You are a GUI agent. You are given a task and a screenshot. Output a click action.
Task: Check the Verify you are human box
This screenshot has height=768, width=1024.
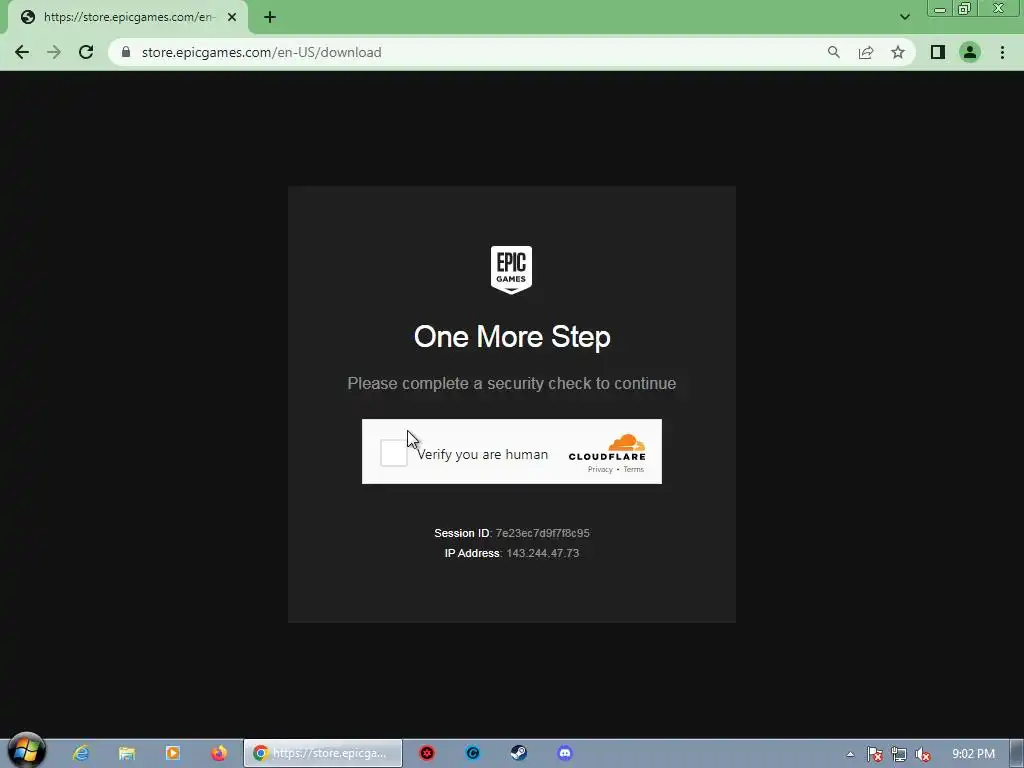tap(394, 453)
